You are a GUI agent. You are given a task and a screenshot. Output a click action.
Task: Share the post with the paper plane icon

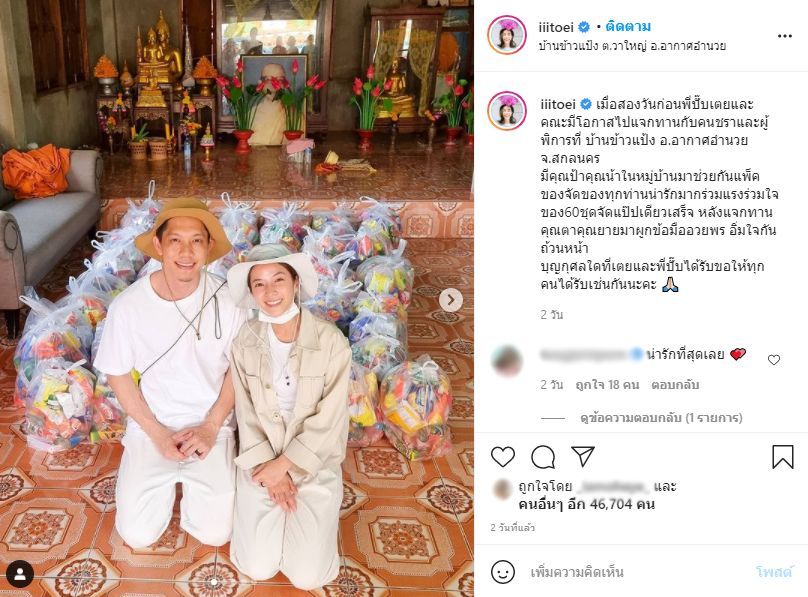pos(583,456)
